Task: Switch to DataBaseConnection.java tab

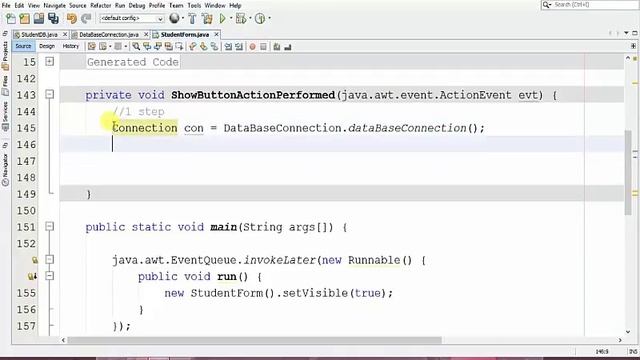Action: [109, 35]
